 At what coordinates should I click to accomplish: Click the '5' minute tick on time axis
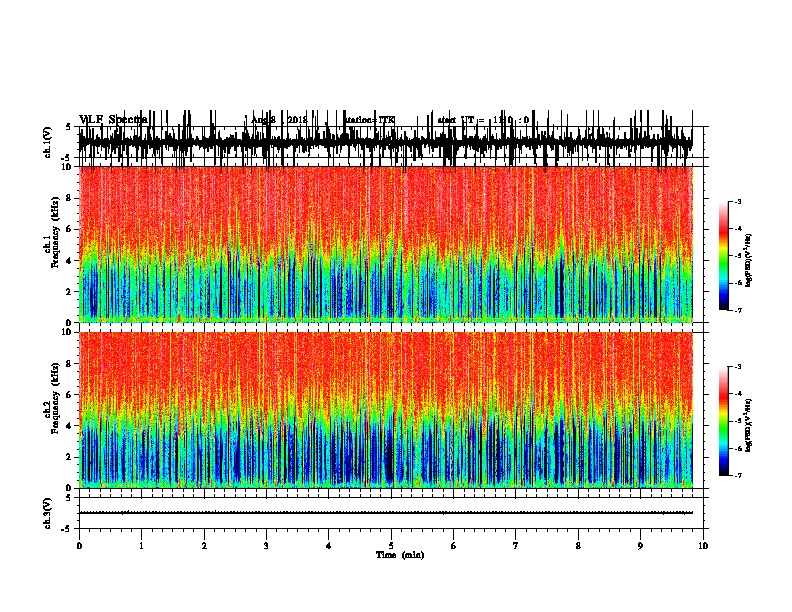tap(391, 546)
